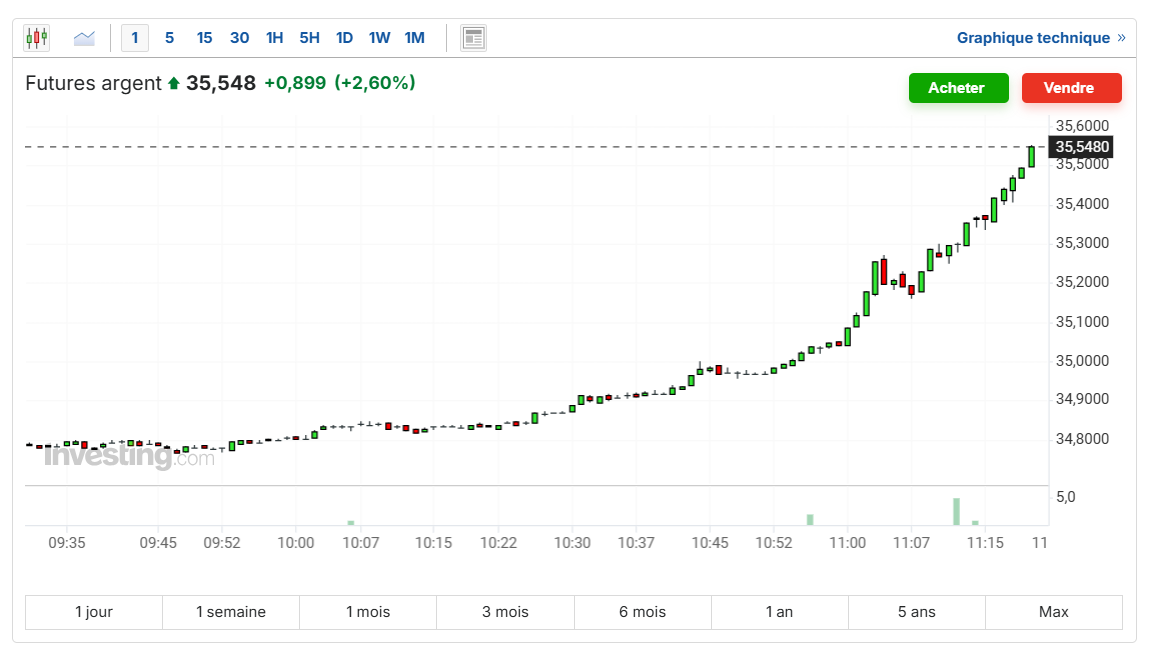The width and height of the screenshot is (1153, 651).
Task: Click the 35,5480 price marker label
Action: point(1081,146)
